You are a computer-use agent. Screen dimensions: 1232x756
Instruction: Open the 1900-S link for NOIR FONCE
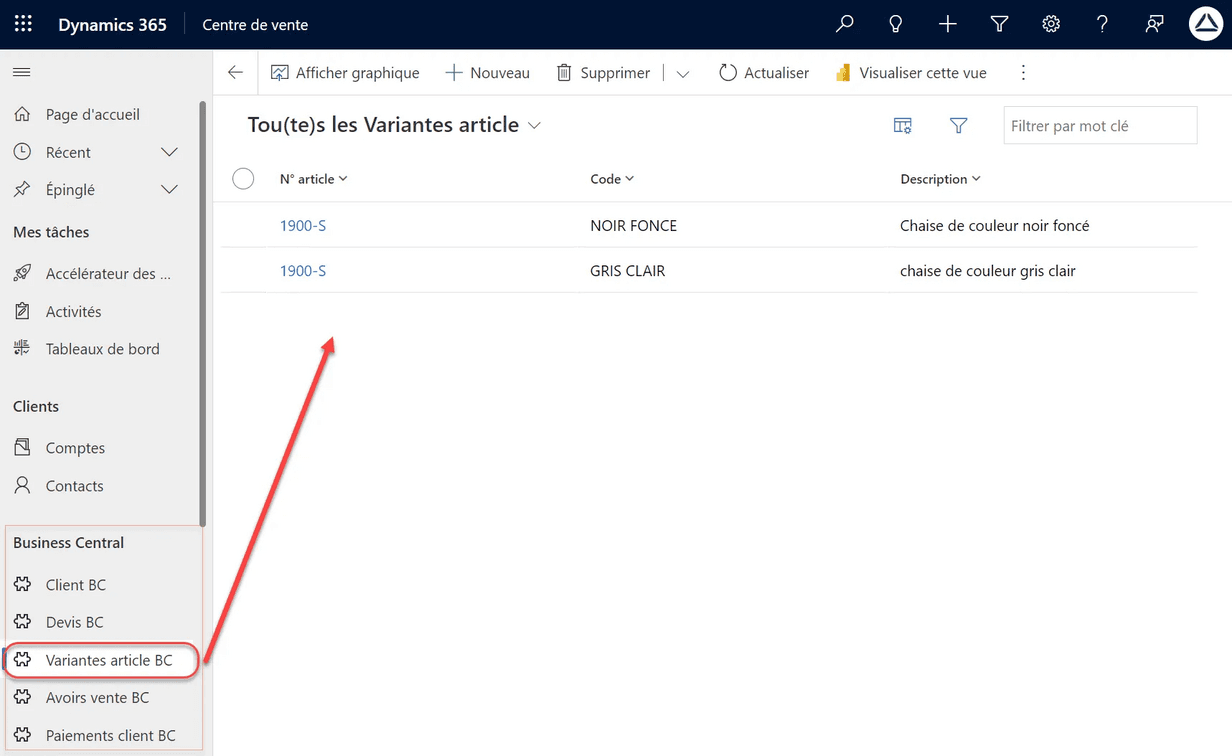click(303, 226)
